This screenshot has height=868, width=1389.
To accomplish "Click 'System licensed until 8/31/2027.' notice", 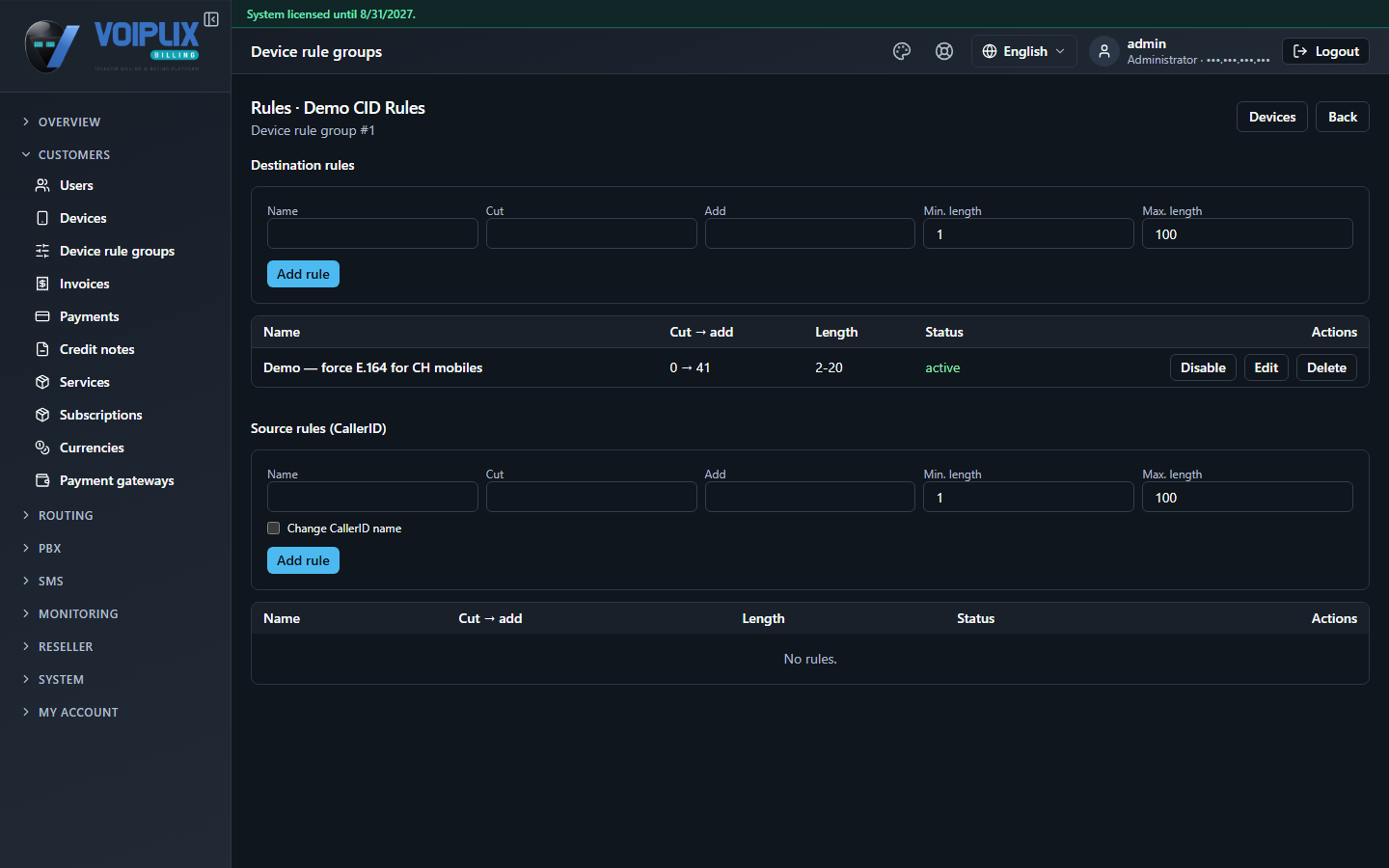I will click(x=331, y=14).
